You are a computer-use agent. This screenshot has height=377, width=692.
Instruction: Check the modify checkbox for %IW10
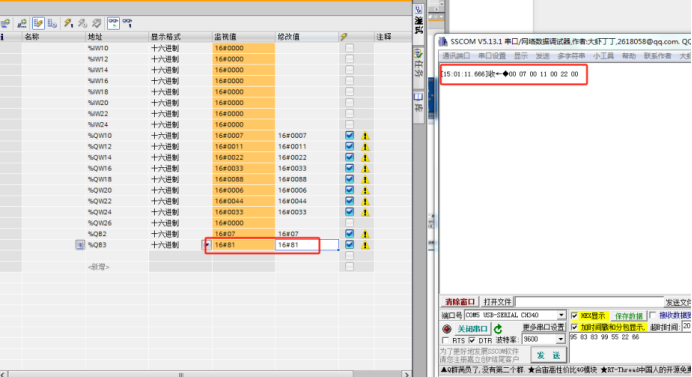[x=350, y=48]
